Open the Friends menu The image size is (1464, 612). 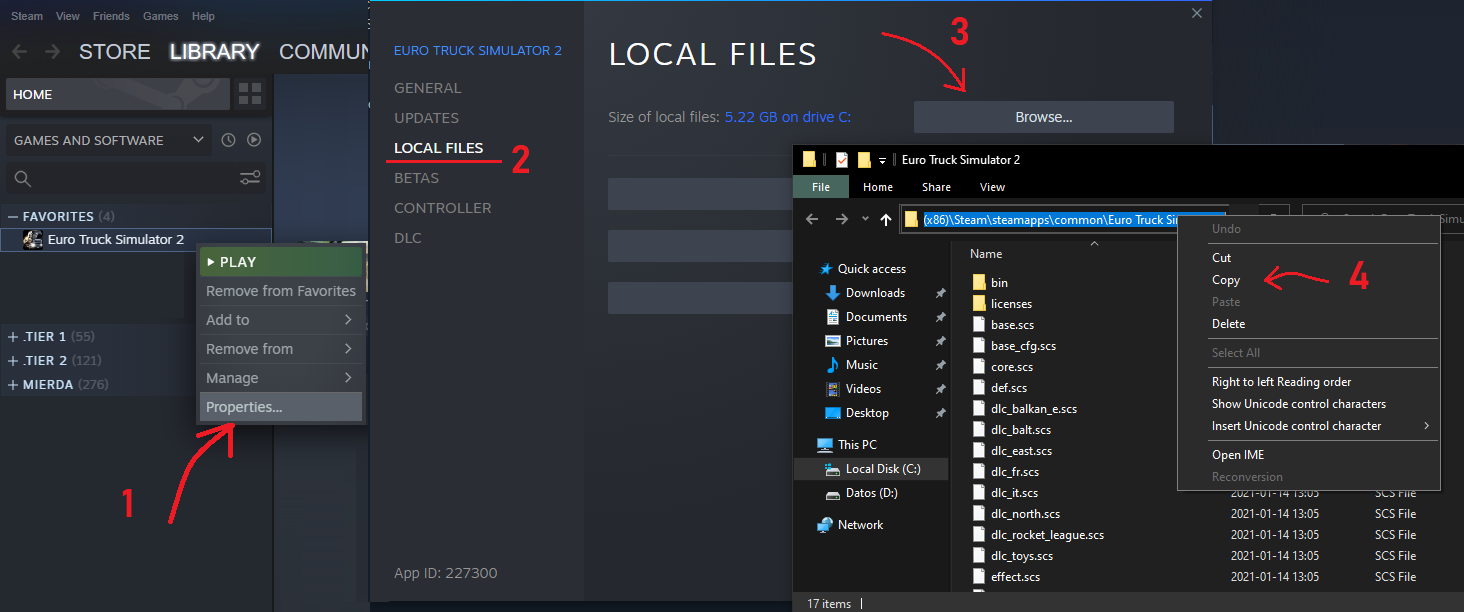click(x=111, y=17)
